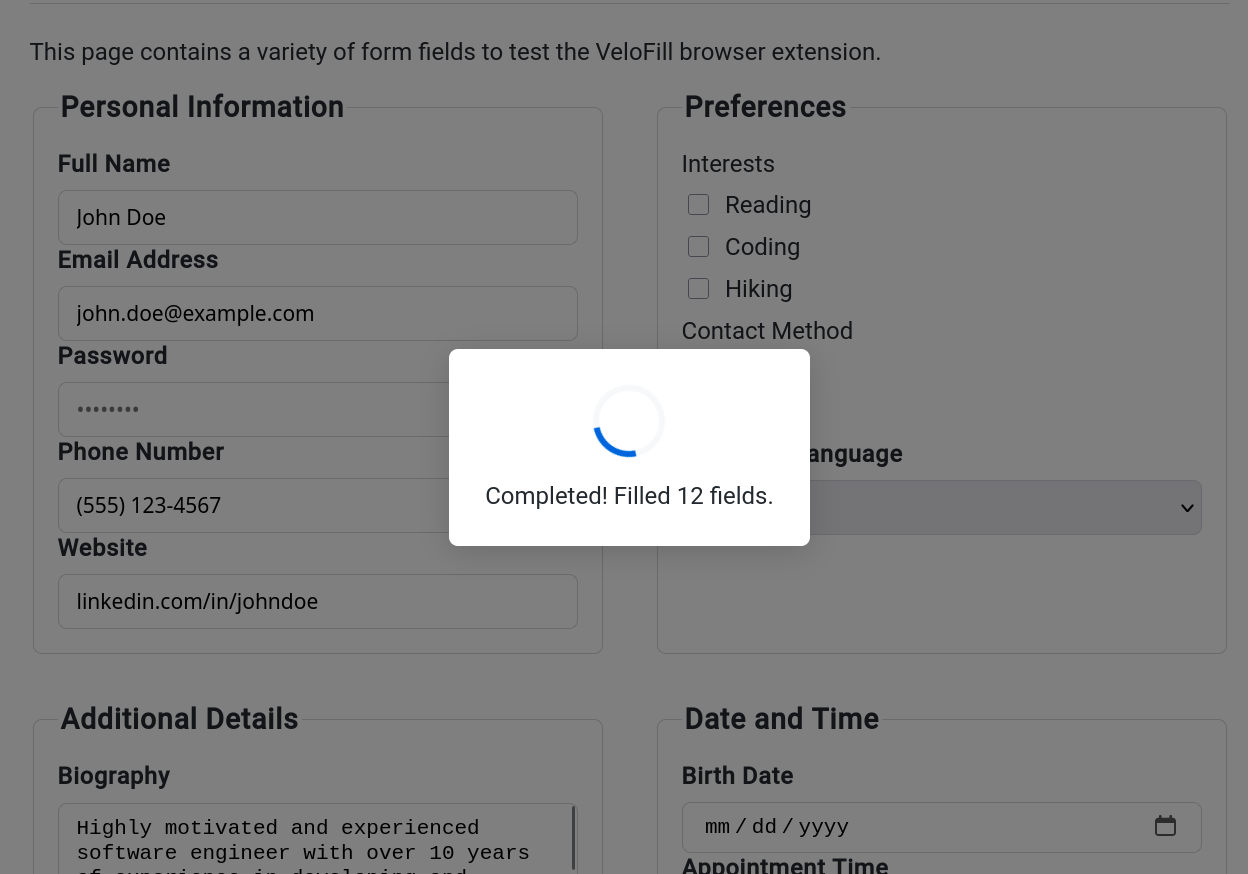Click the 'Completed! Filled 12 fields.' message
Image resolution: width=1248 pixels, height=874 pixels.
(x=629, y=495)
